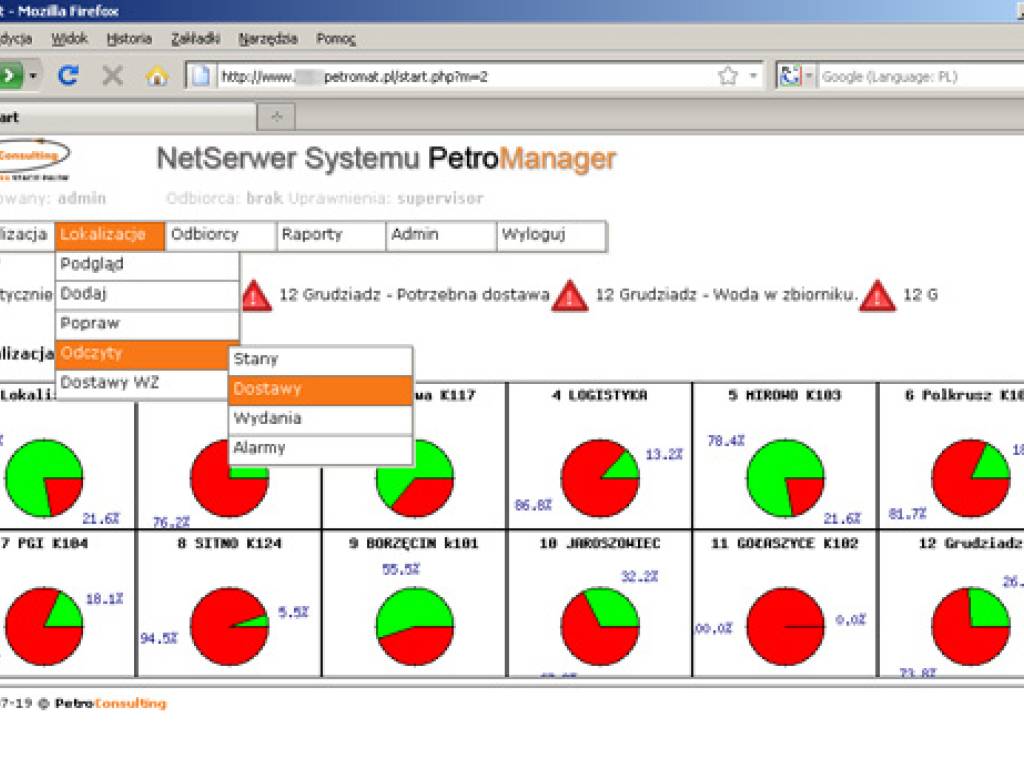Select the Lokalizacje navigation tab
The height and width of the screenshot is (768, 1024).
pos(109,235)
